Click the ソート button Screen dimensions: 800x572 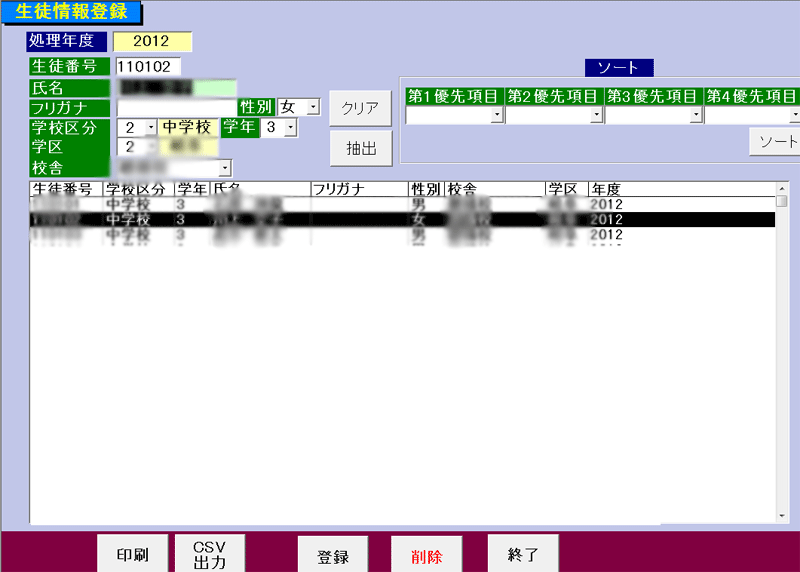[777, 142]
